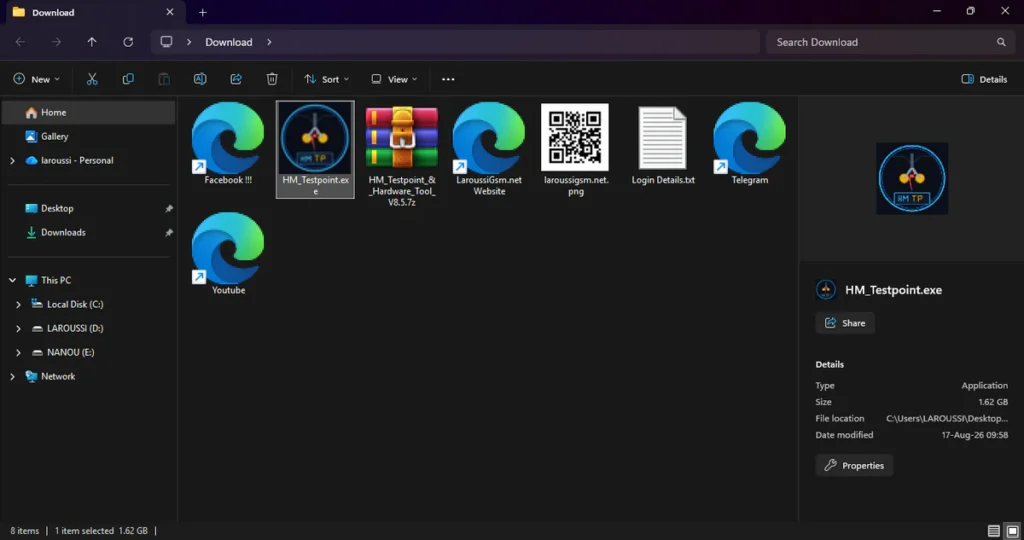1024x540 pixels.
Task: Click the HM_Testpoint.exe title in details pane
Action: (893, 290)
